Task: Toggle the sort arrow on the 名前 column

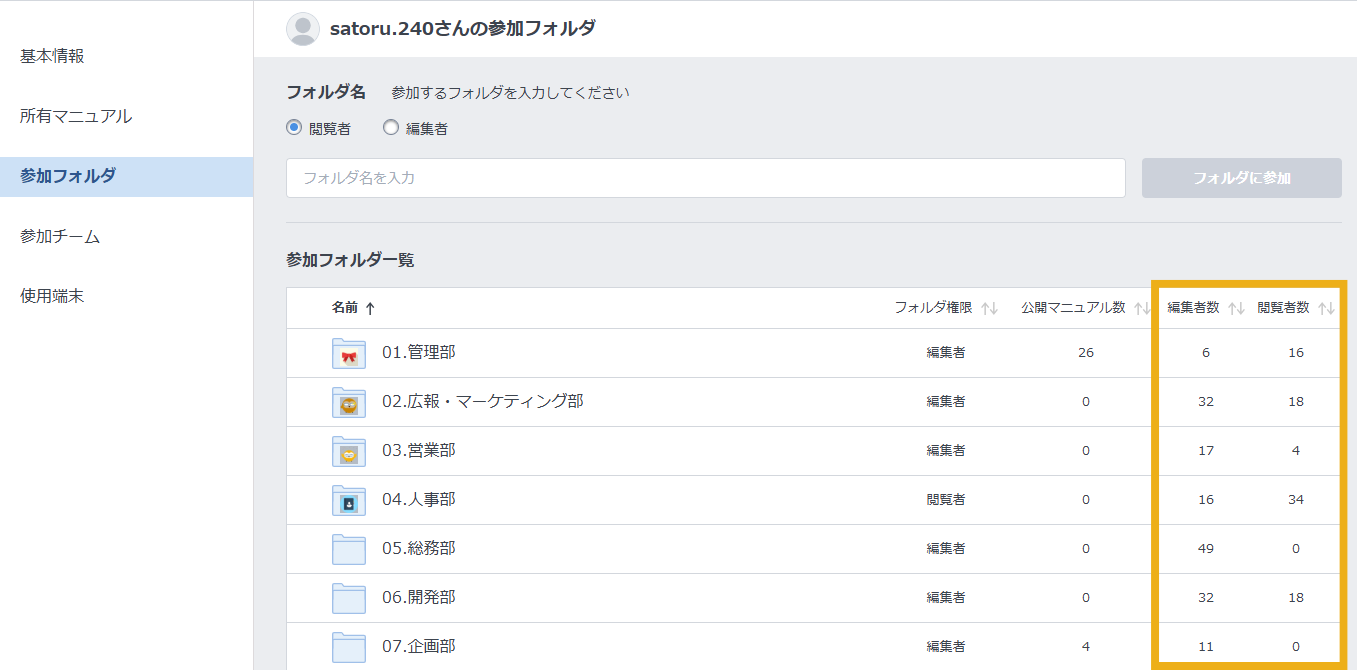Action: point(371,307)
